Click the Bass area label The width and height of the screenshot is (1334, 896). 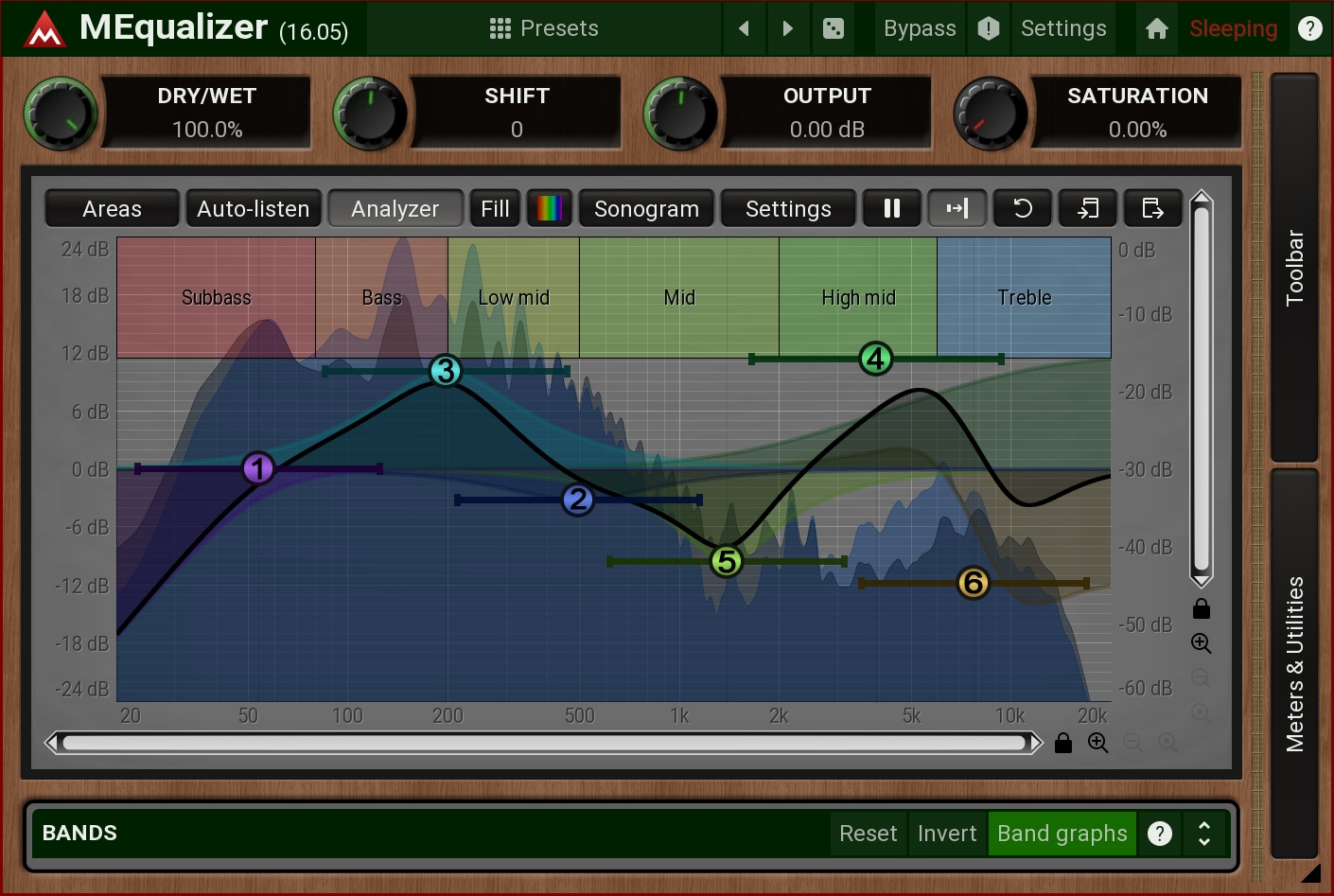(382, 297)
